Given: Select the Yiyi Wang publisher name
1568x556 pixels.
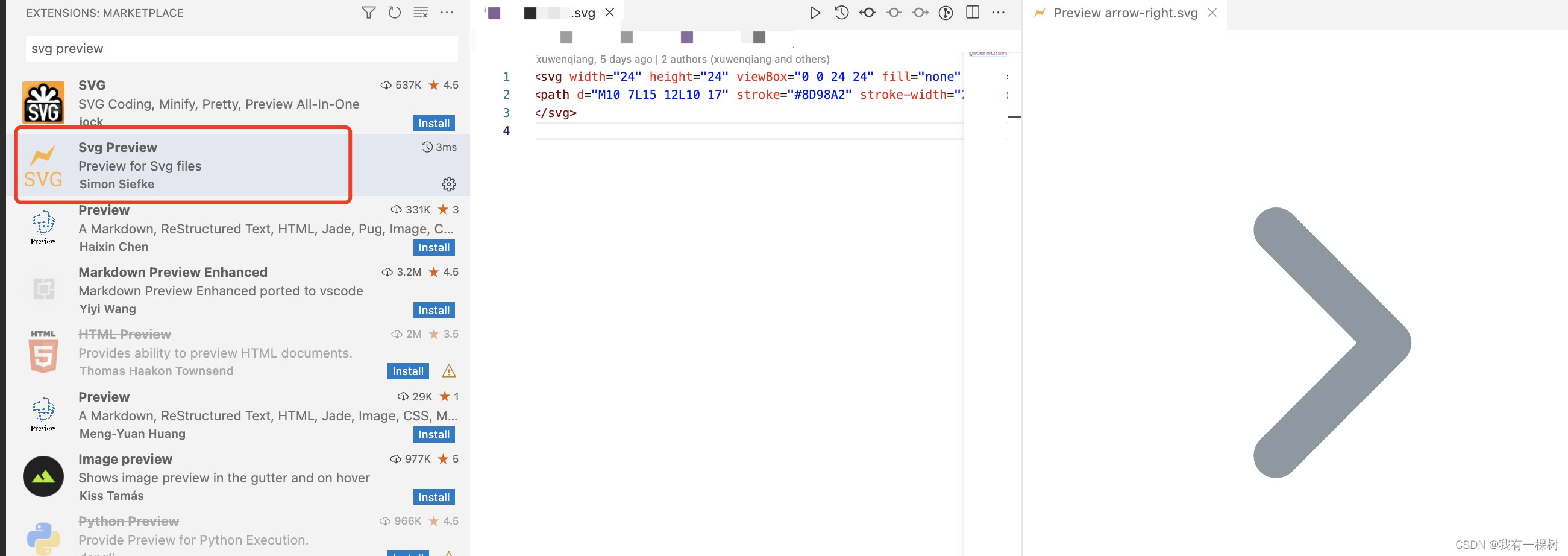Looking at the screenshot, I should click(108, 309).
